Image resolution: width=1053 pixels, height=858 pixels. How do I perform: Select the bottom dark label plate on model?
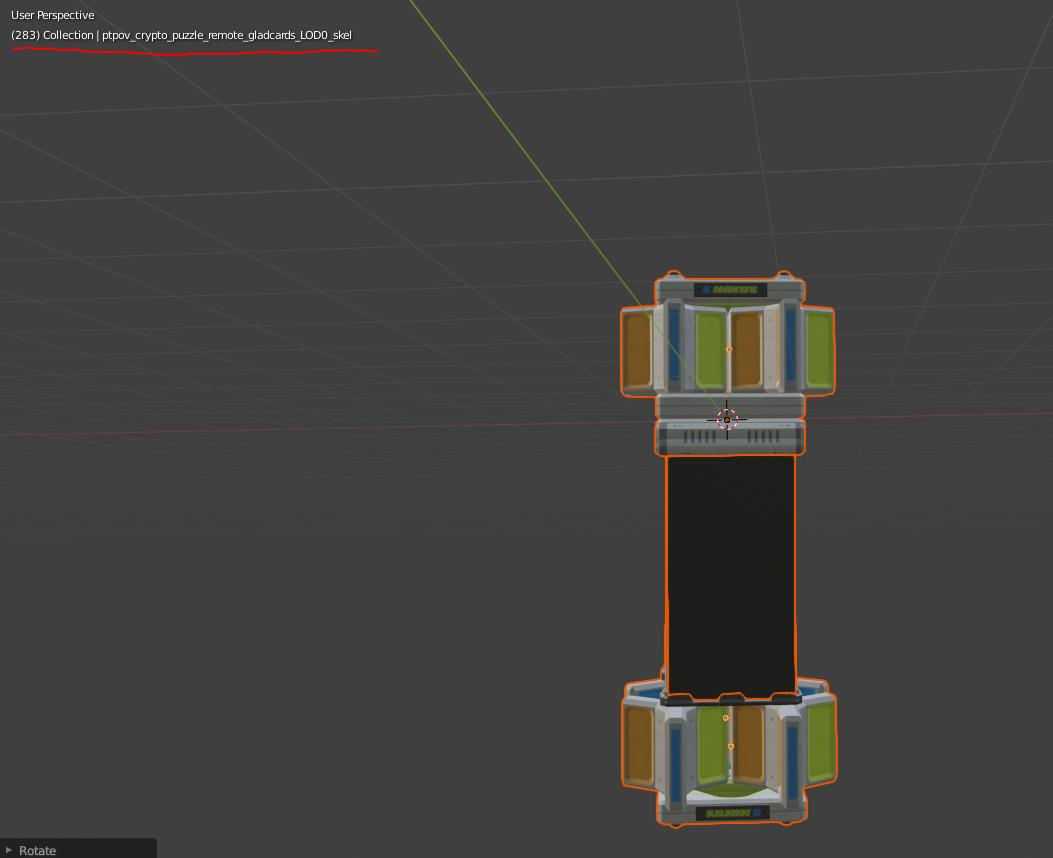coord(731,813)
